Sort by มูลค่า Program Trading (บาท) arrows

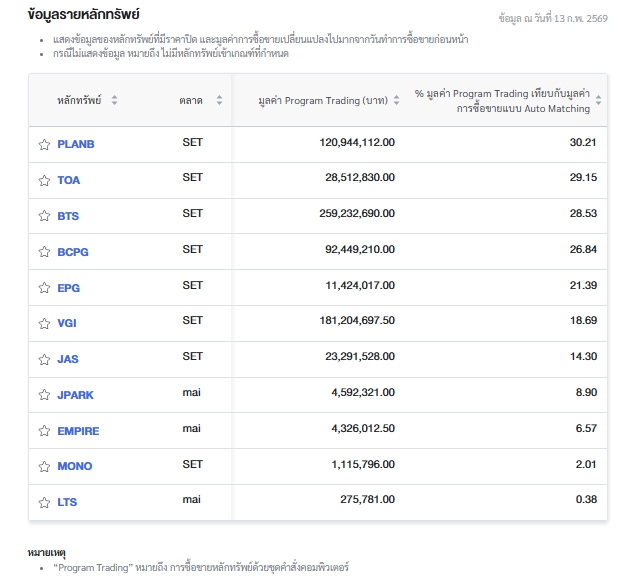point(396,100)
